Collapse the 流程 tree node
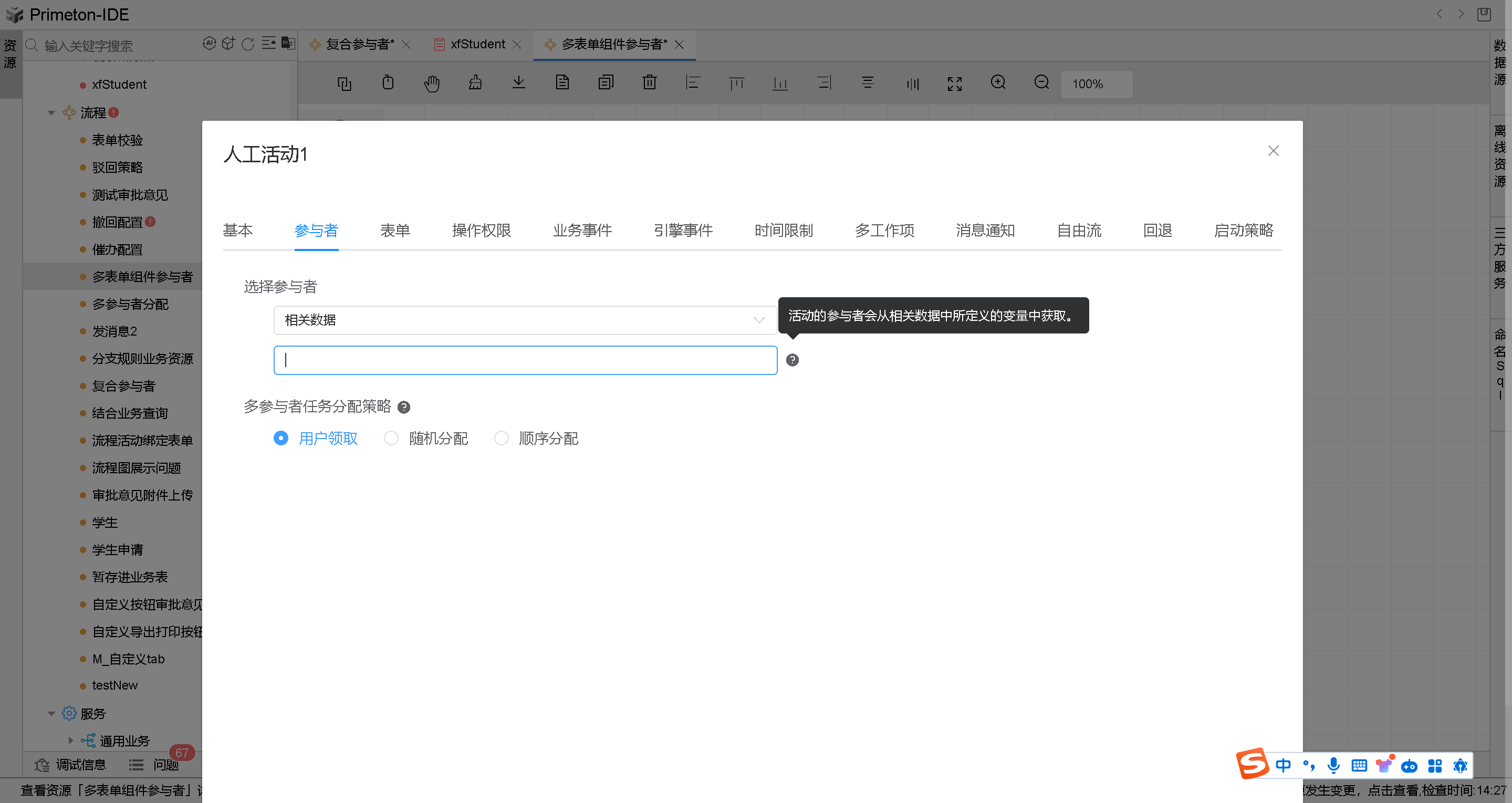The width and height of the screenshot is (1512, 803). (51, 113)
